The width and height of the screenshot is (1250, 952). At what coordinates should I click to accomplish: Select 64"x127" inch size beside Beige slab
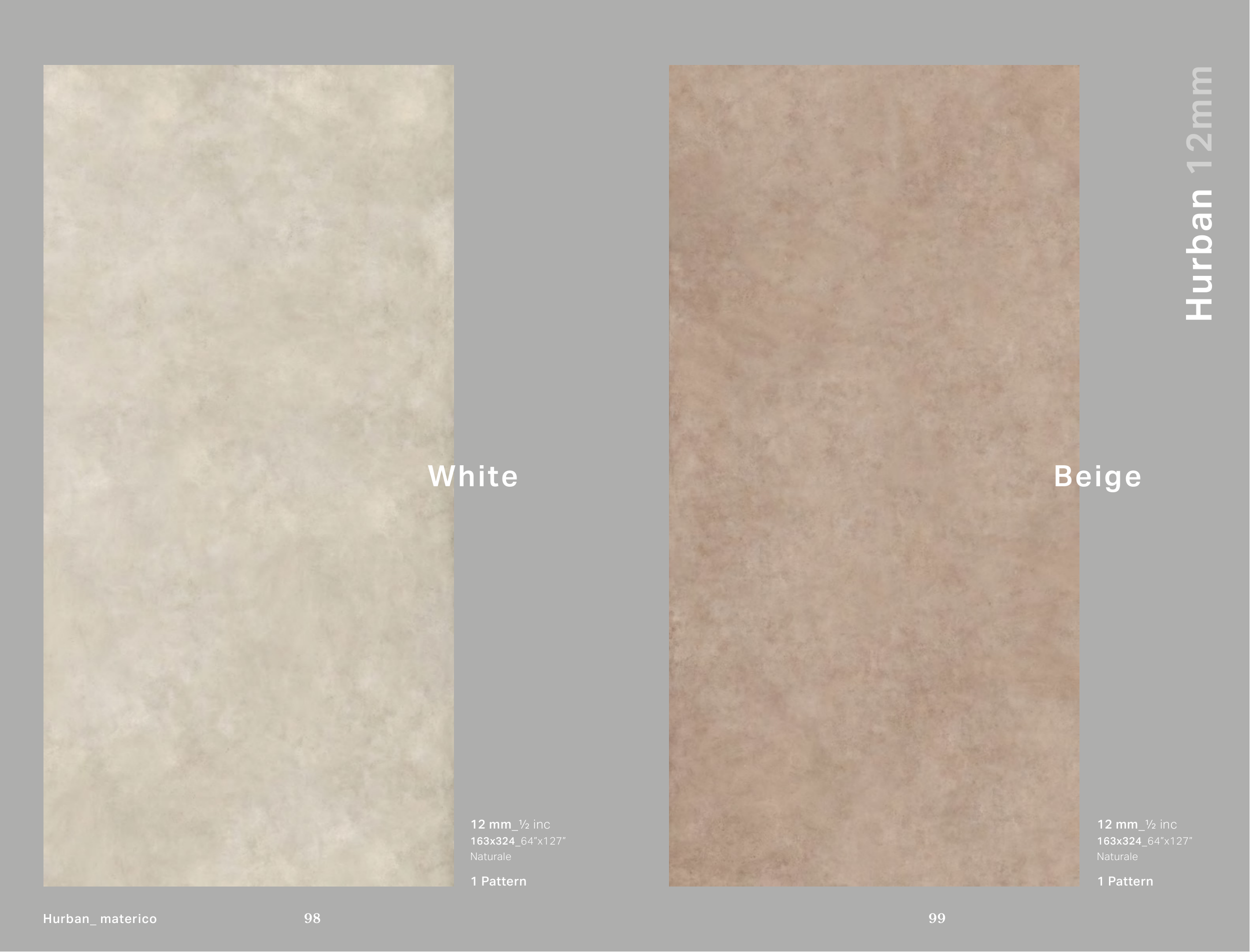click(1169, 841)
